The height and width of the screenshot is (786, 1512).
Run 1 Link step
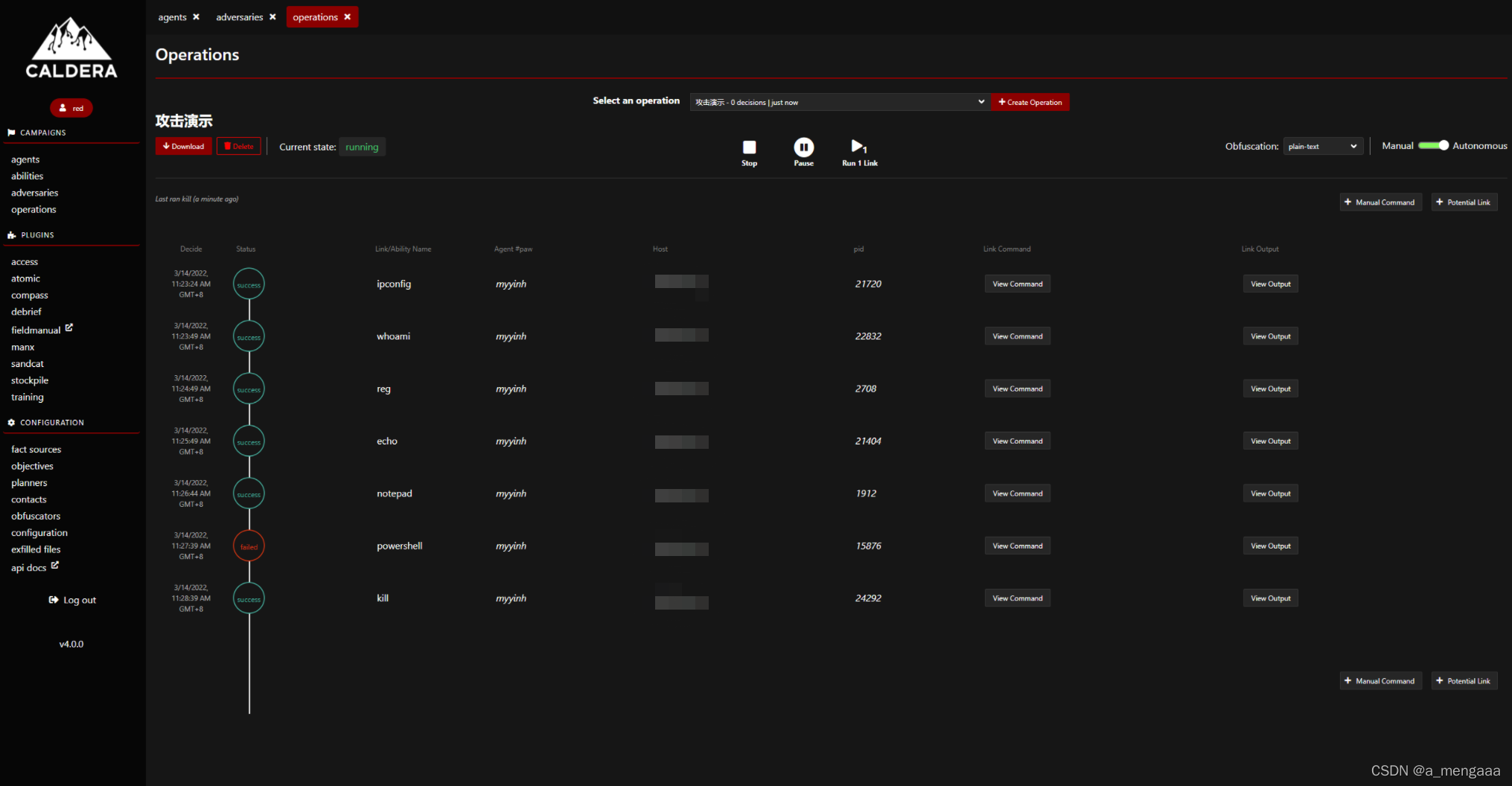[x=859, y=153]
